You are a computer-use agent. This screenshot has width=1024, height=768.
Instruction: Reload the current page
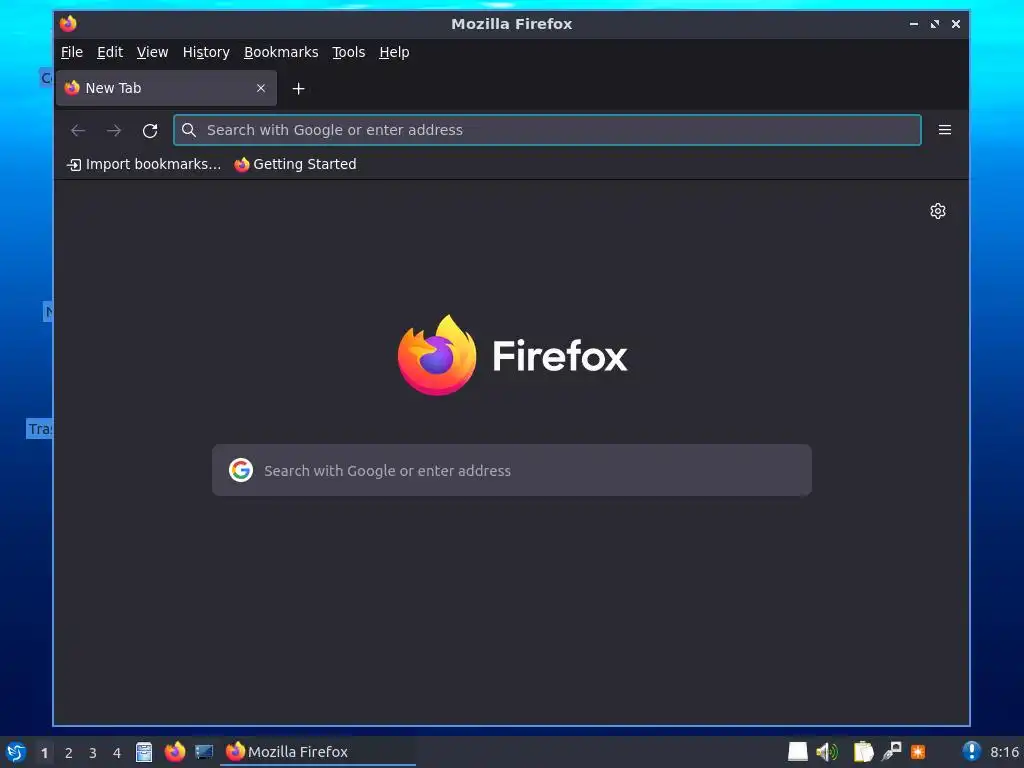[150, 131]
